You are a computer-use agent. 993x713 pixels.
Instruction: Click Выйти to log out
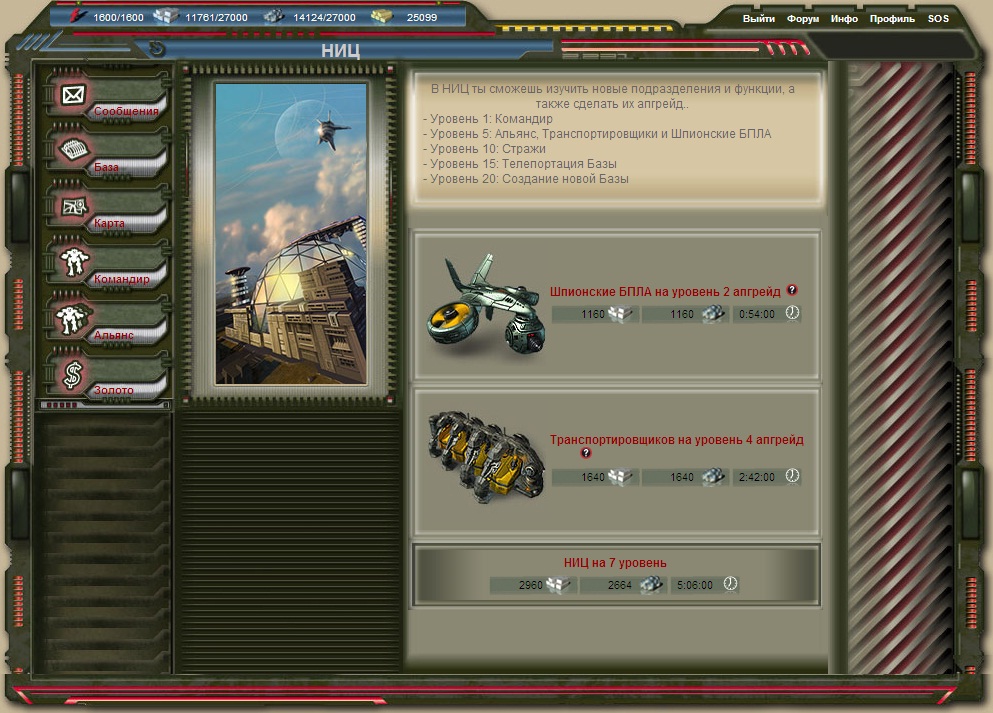(x=759, y=19)
